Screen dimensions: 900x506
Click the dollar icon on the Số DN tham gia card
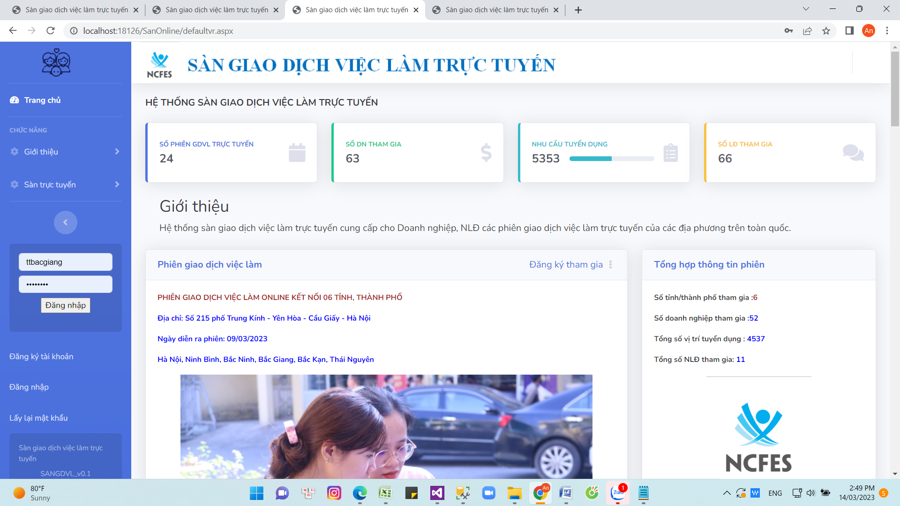pos(486,153)
